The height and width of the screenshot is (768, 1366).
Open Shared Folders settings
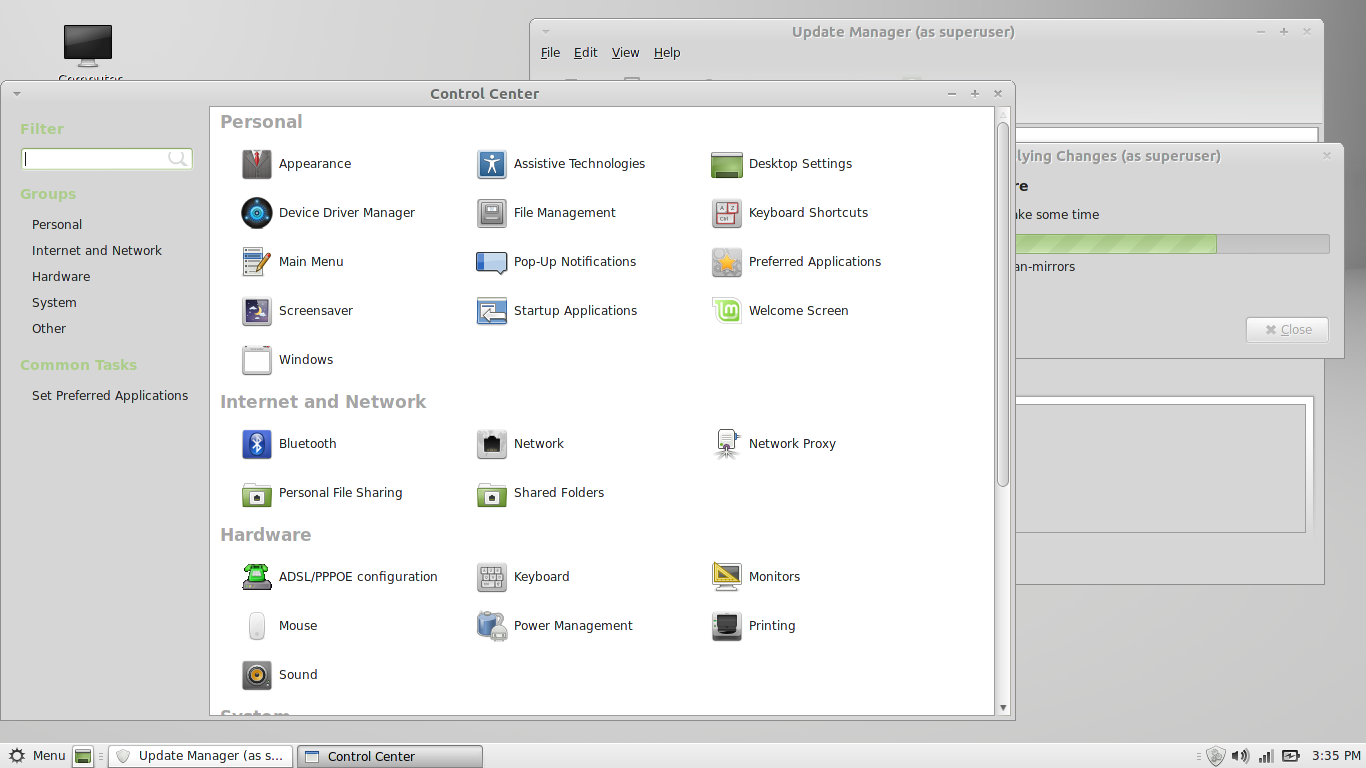[x=492, y=493]
